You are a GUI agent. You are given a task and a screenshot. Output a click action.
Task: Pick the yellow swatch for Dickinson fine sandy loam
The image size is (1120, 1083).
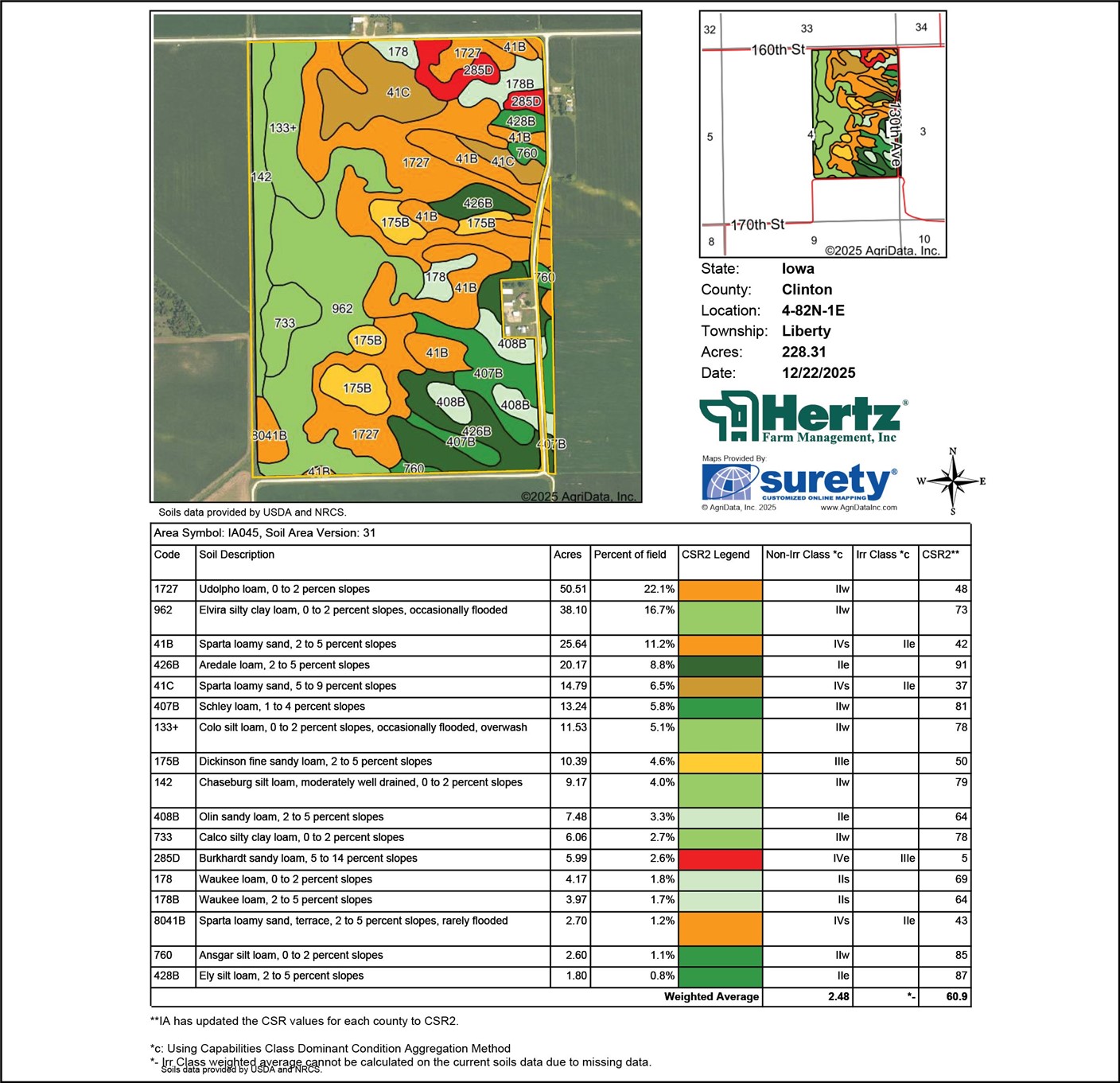tap(721, 762)
